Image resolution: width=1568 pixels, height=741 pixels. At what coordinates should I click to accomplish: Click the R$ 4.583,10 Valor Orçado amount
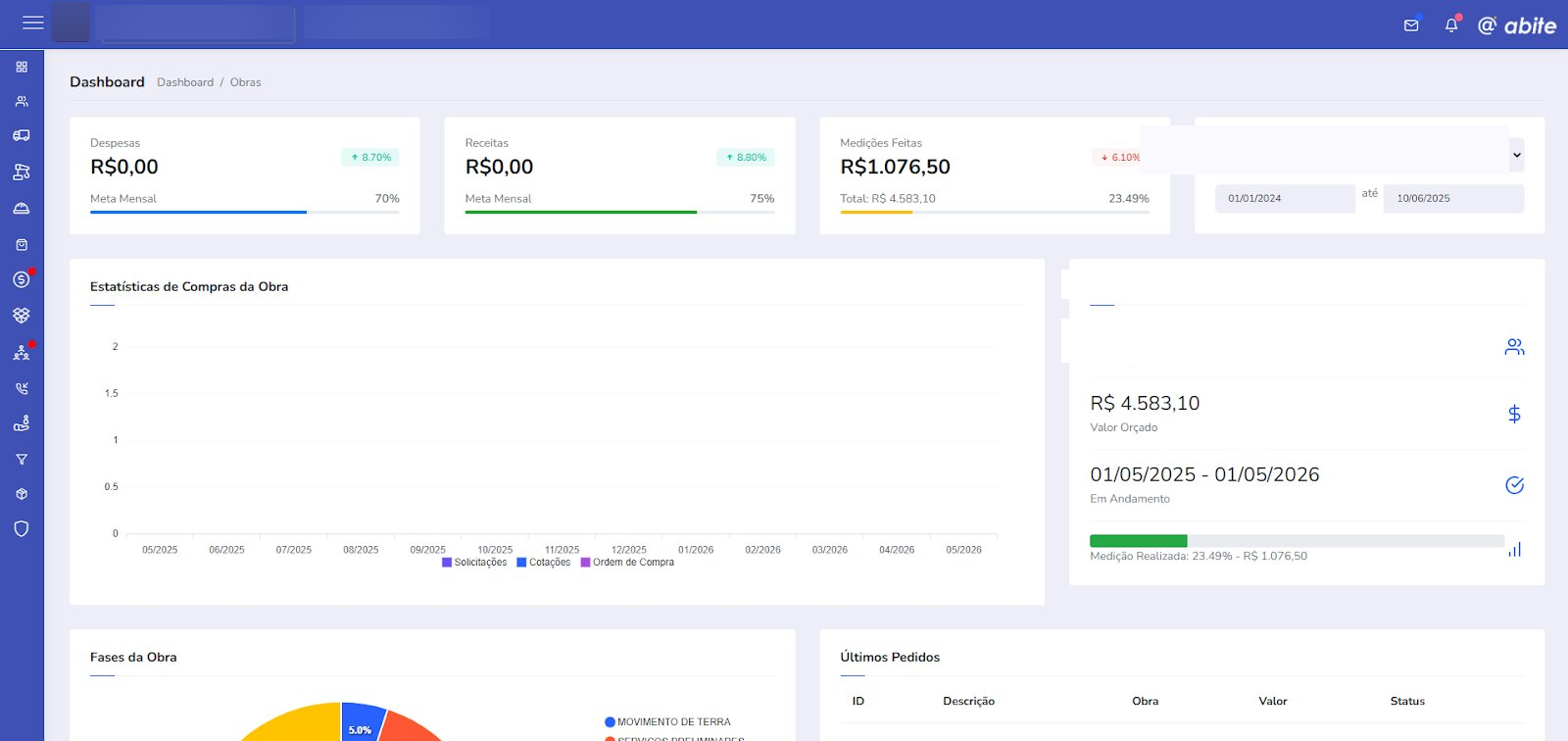click(1145, 403)
